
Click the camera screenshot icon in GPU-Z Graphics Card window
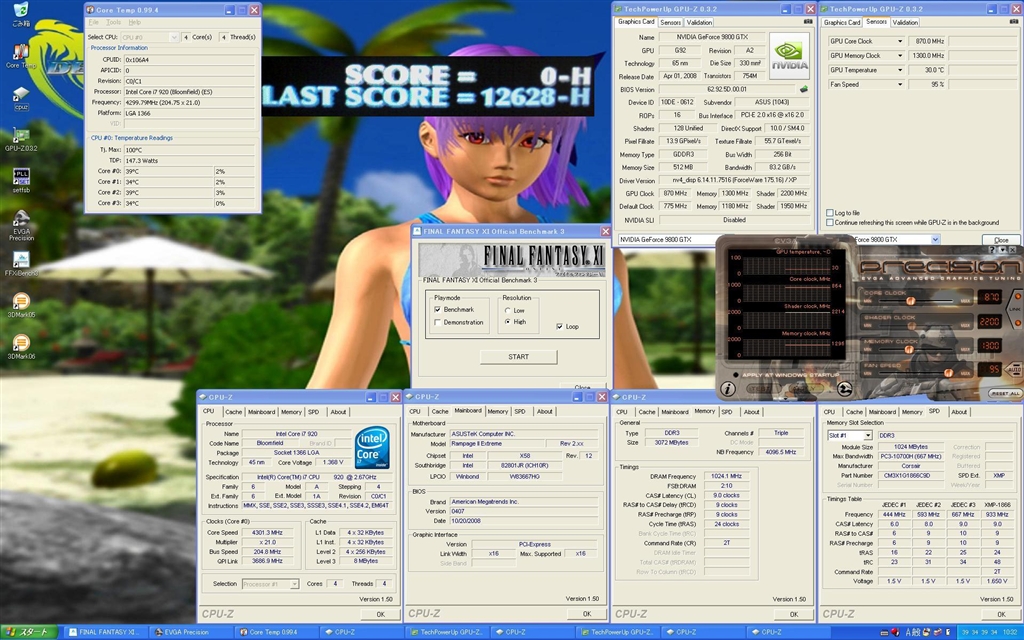coord(807,22)
